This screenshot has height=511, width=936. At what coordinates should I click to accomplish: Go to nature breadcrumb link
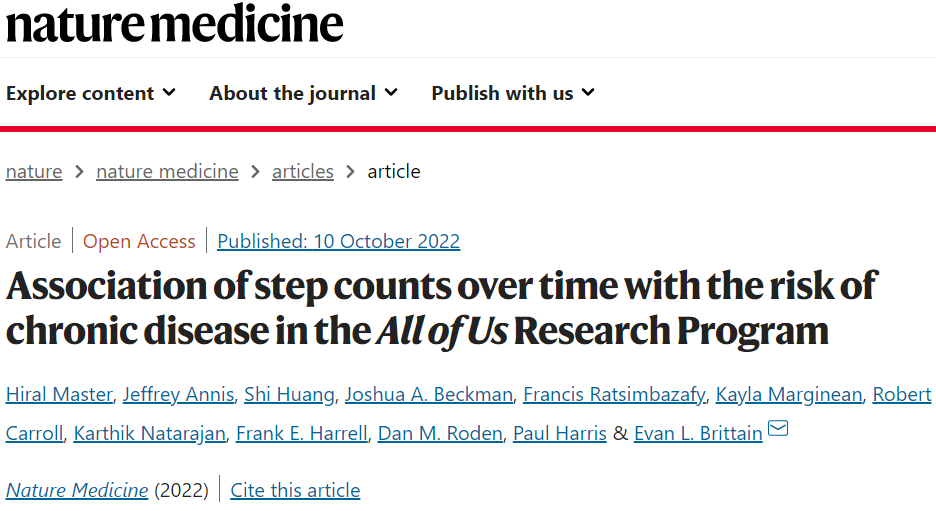coord(34,171)
